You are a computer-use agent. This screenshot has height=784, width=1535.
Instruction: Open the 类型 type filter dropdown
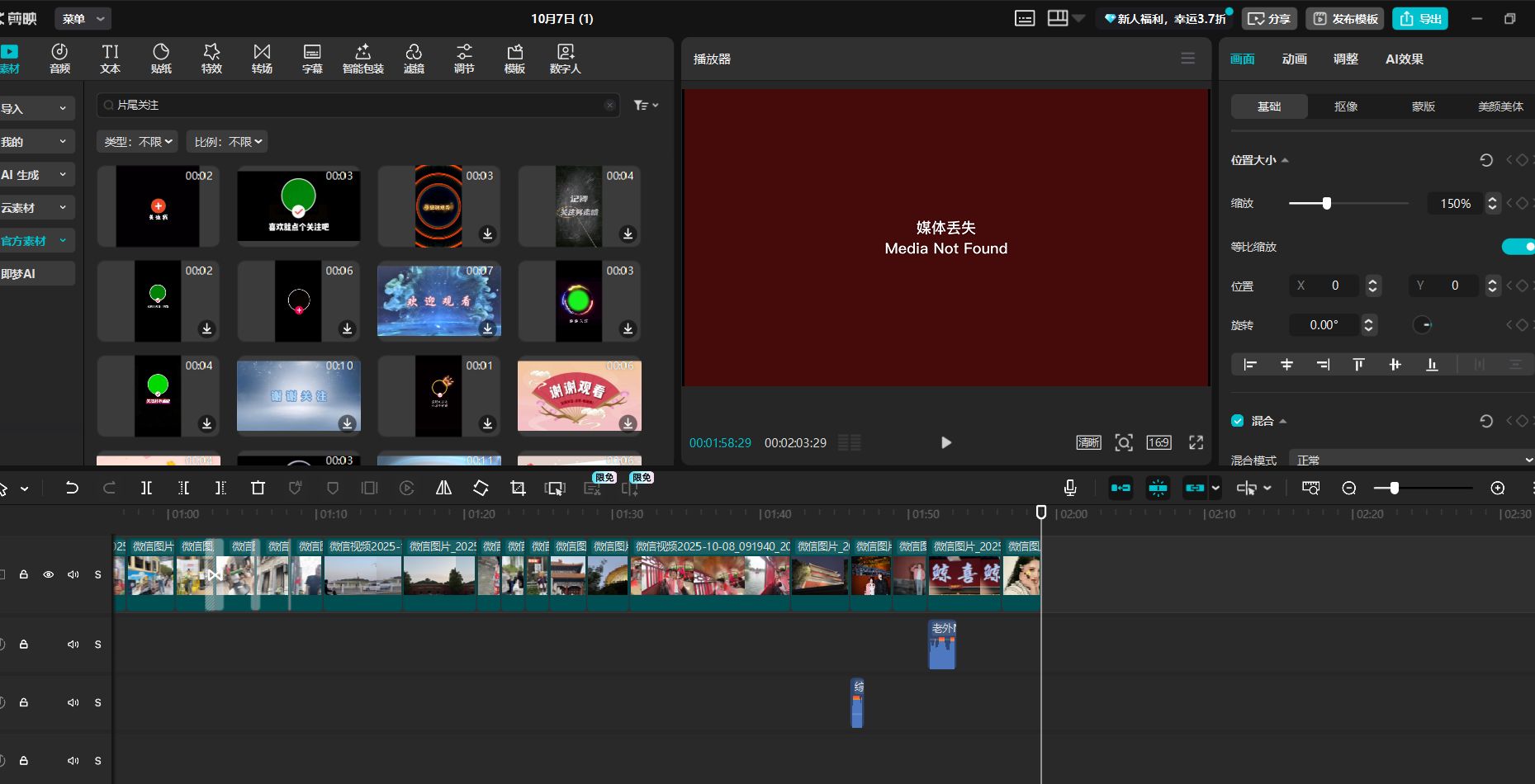coord(137,142)
